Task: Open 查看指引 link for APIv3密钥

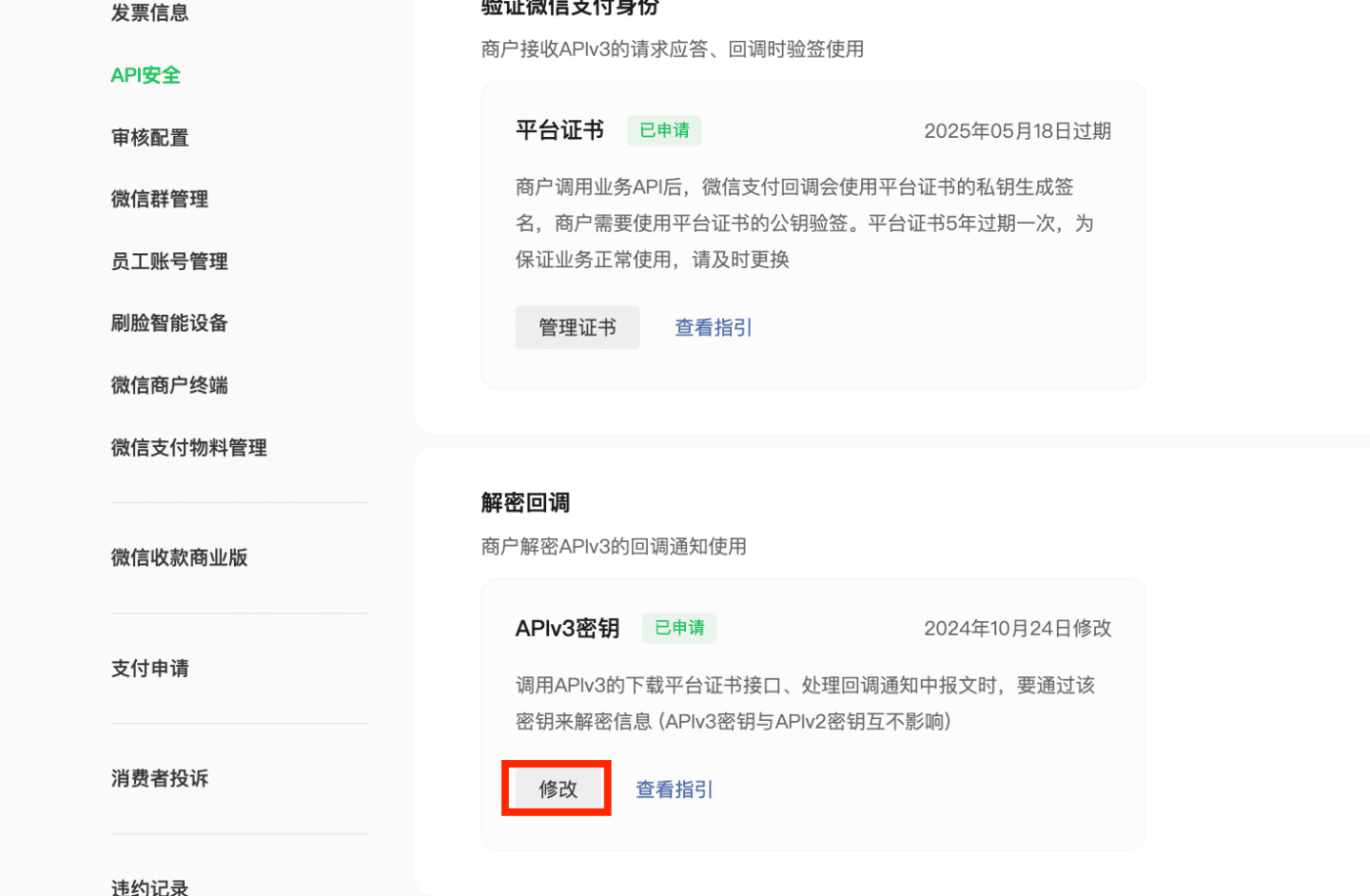Action: (x=674, y=789)
